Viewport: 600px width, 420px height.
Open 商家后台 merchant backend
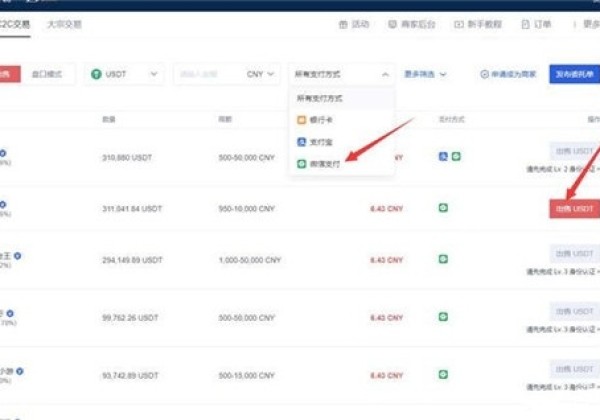click(x=412, y=24)
